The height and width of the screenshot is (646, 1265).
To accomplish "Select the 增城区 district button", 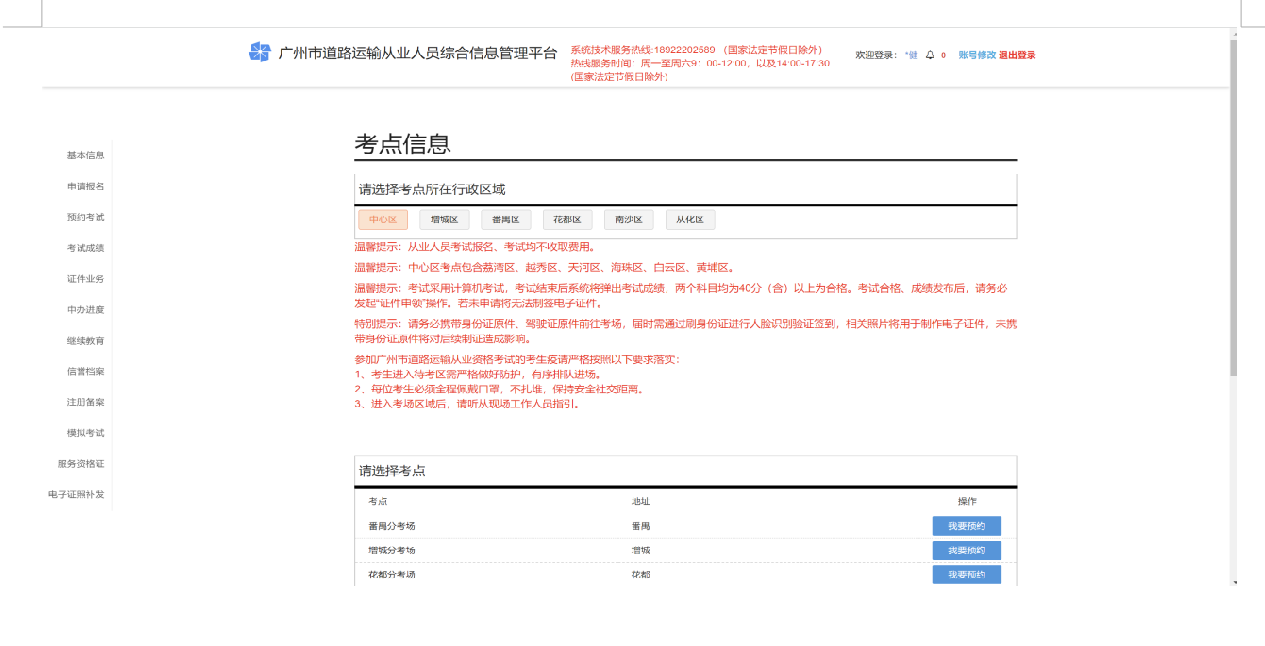I will click(444, 220).
